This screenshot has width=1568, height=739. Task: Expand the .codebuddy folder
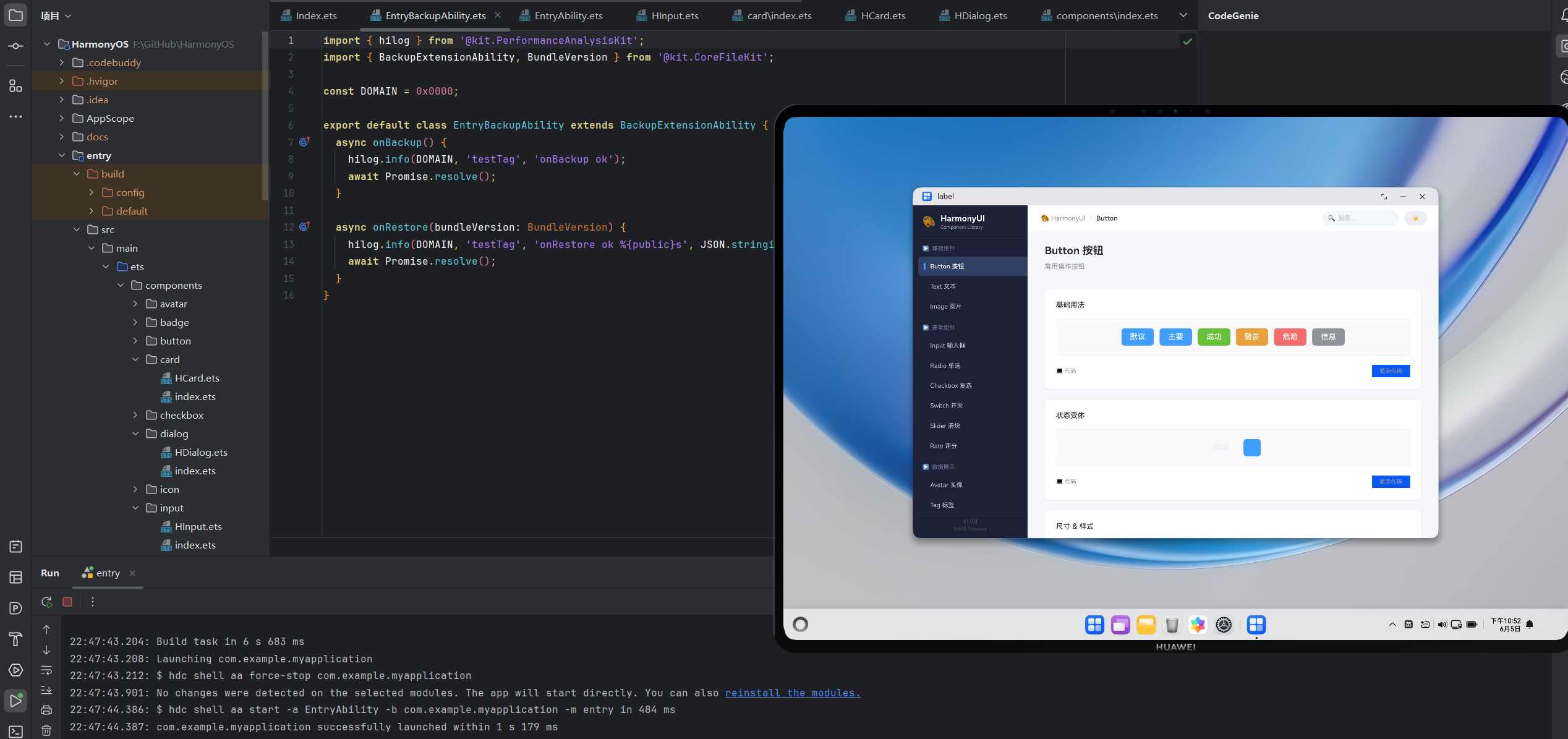(62, 62)
